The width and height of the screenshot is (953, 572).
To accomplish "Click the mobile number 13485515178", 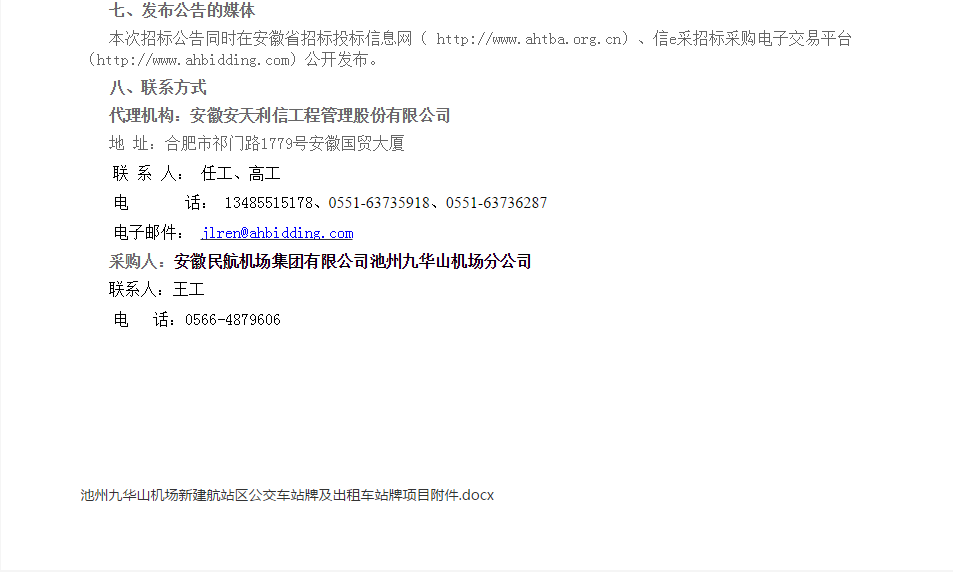I will point(269,202).
